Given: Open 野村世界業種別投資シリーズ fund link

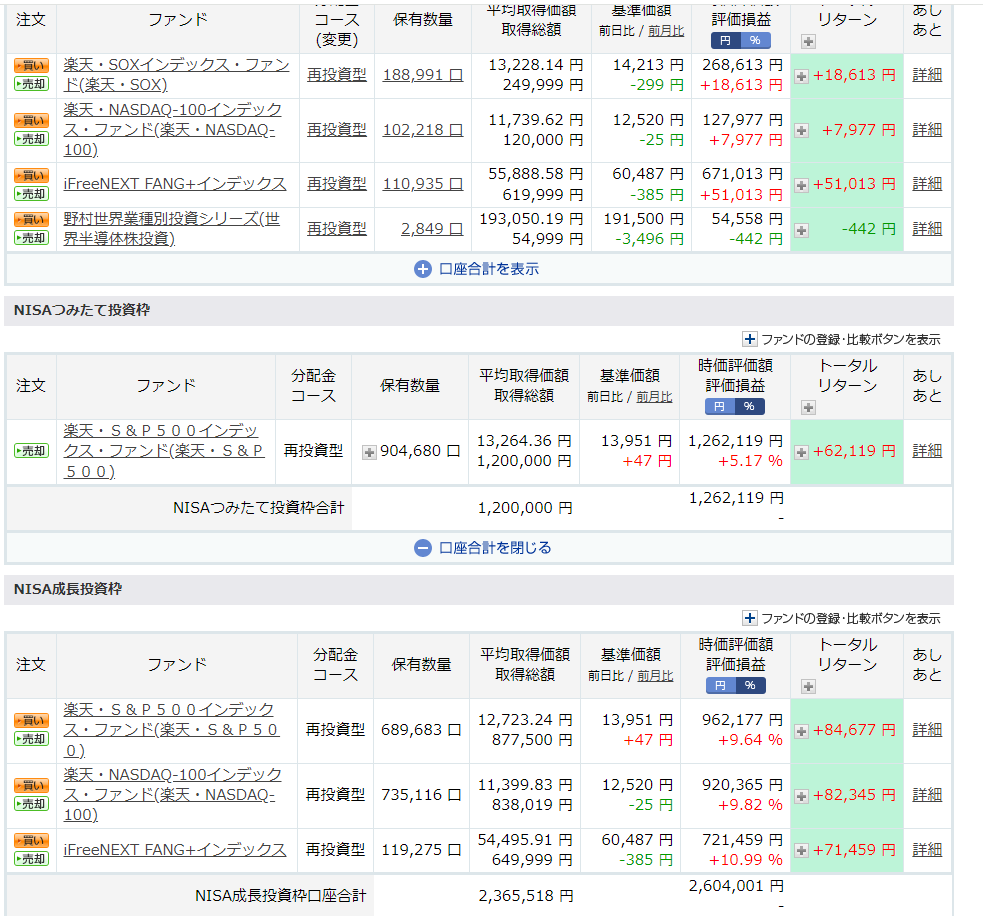Looking at the screenshot, I should point(172,229).
